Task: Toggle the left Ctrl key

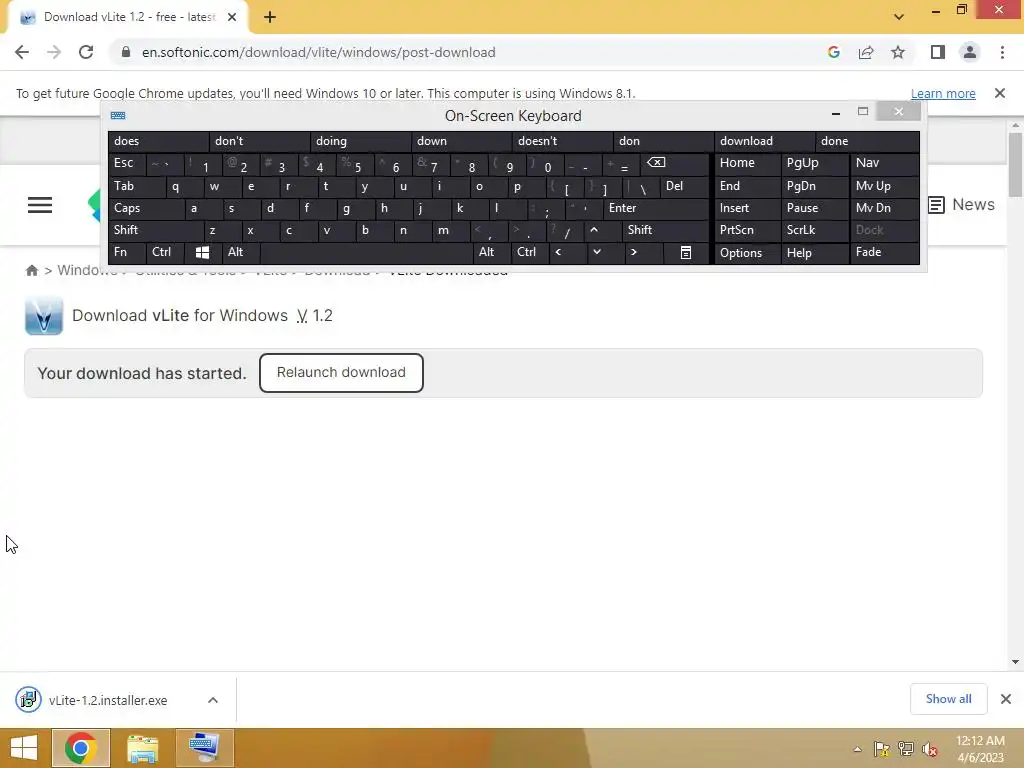Action: (165, 252)
